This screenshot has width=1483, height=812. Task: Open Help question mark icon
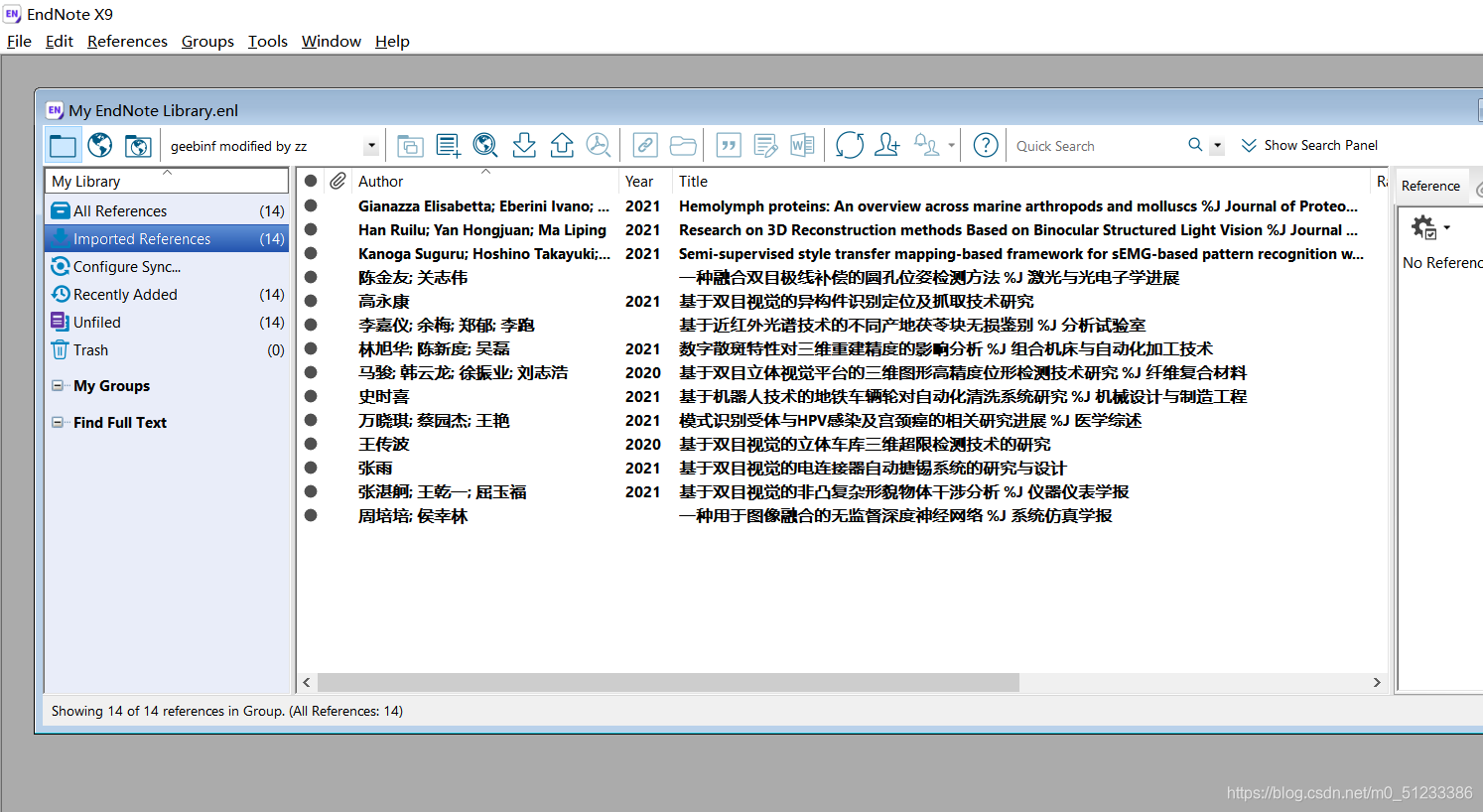(986, 146)
